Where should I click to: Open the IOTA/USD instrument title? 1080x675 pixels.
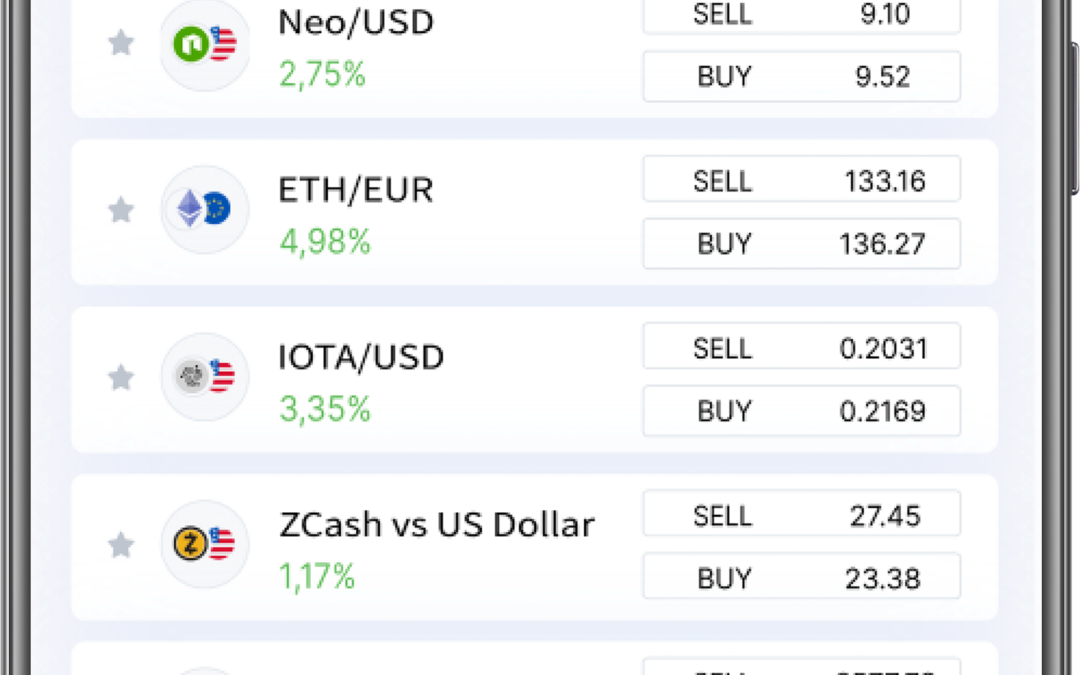[x=361, y=357]
